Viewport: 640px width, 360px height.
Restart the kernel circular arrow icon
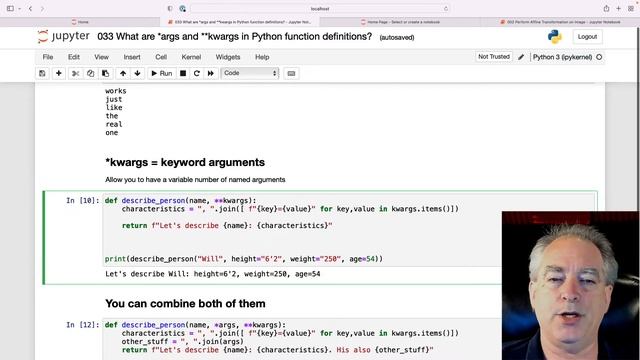[x=197, y=73]
